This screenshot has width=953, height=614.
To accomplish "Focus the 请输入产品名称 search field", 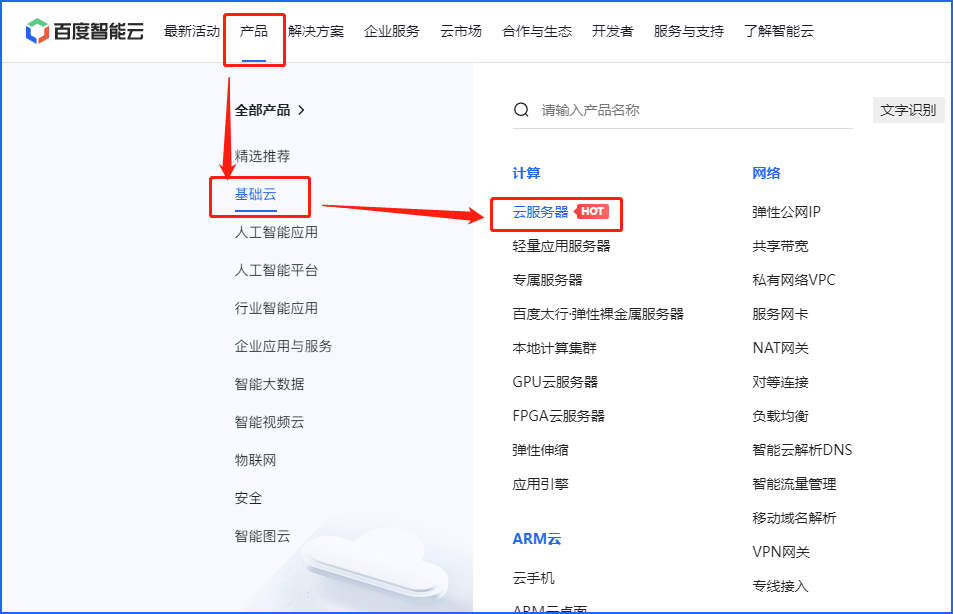I will click(683, 110).
